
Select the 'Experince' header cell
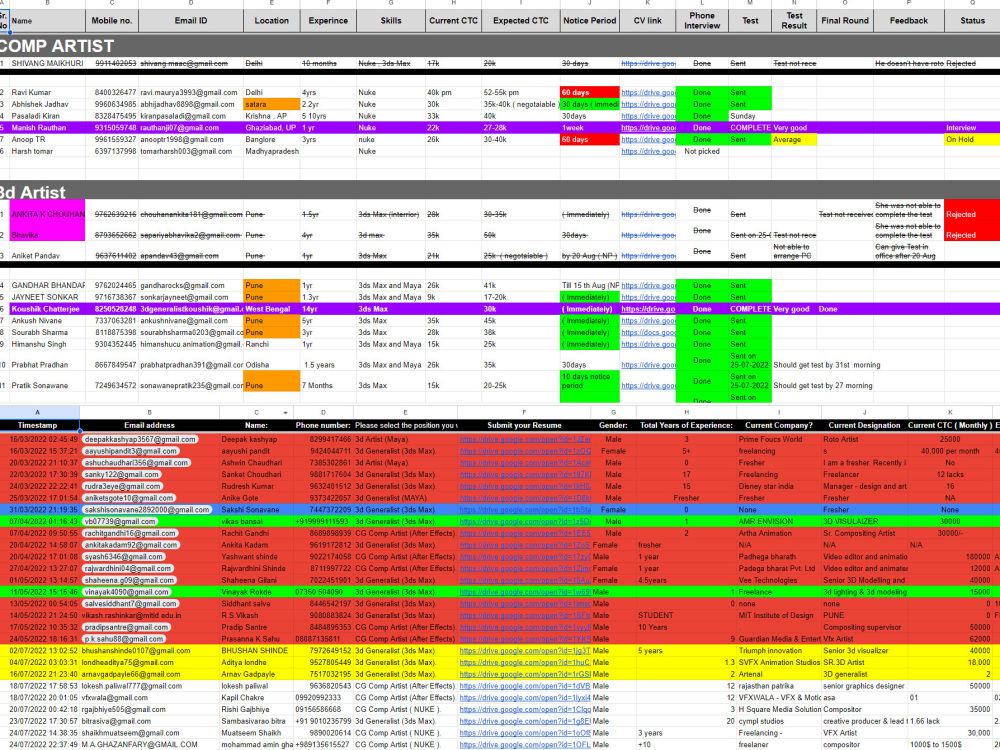coord(328,20)
